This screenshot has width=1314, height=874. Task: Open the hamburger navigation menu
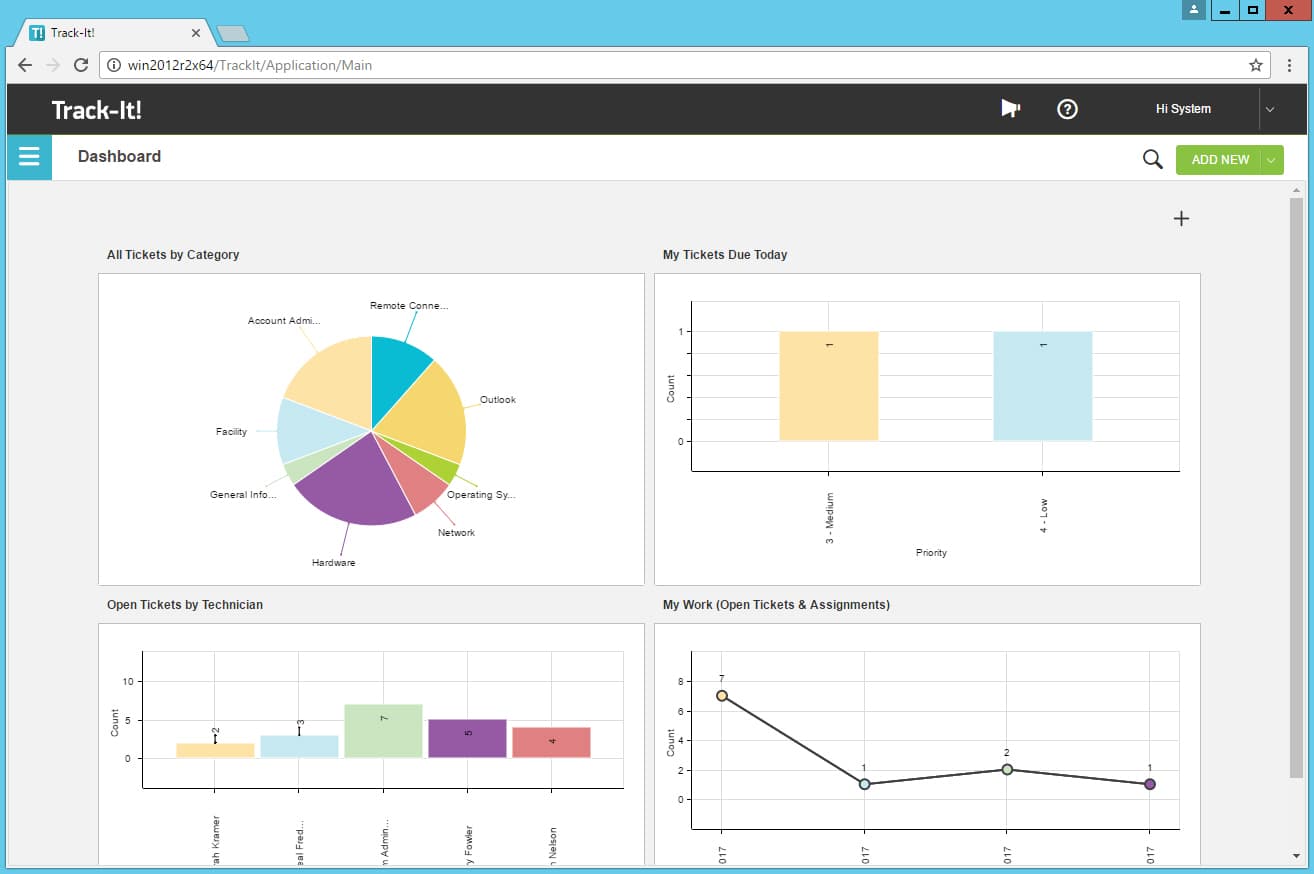pyautogui.click(x=29, y=158)
